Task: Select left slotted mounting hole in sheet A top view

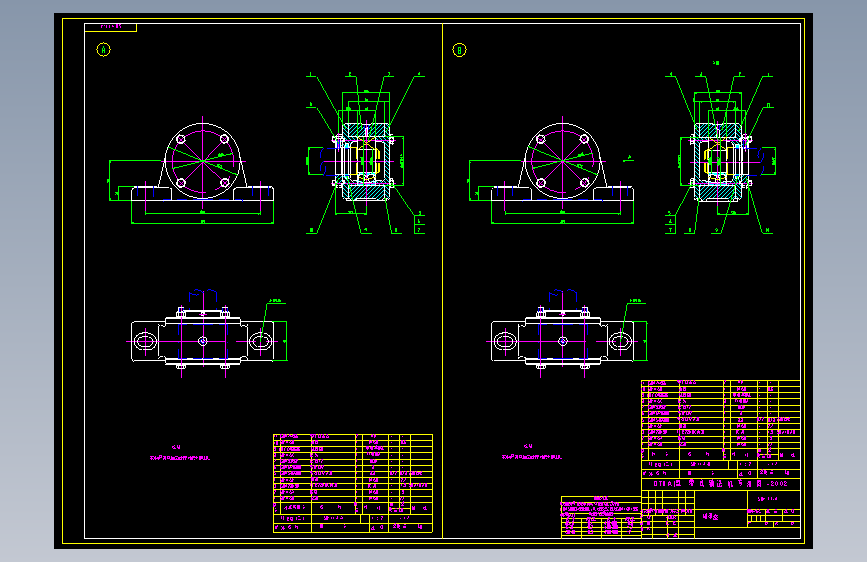Action: tap(145, 341)
